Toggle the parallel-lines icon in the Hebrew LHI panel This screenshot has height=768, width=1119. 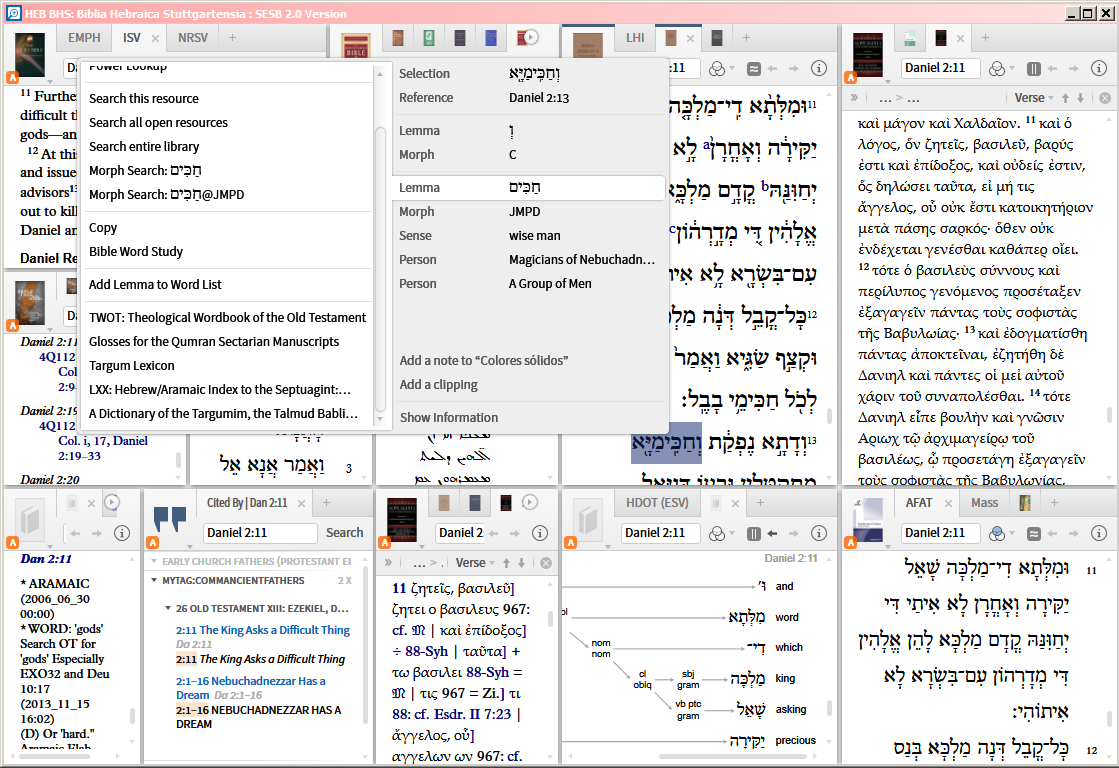point(753,69)
